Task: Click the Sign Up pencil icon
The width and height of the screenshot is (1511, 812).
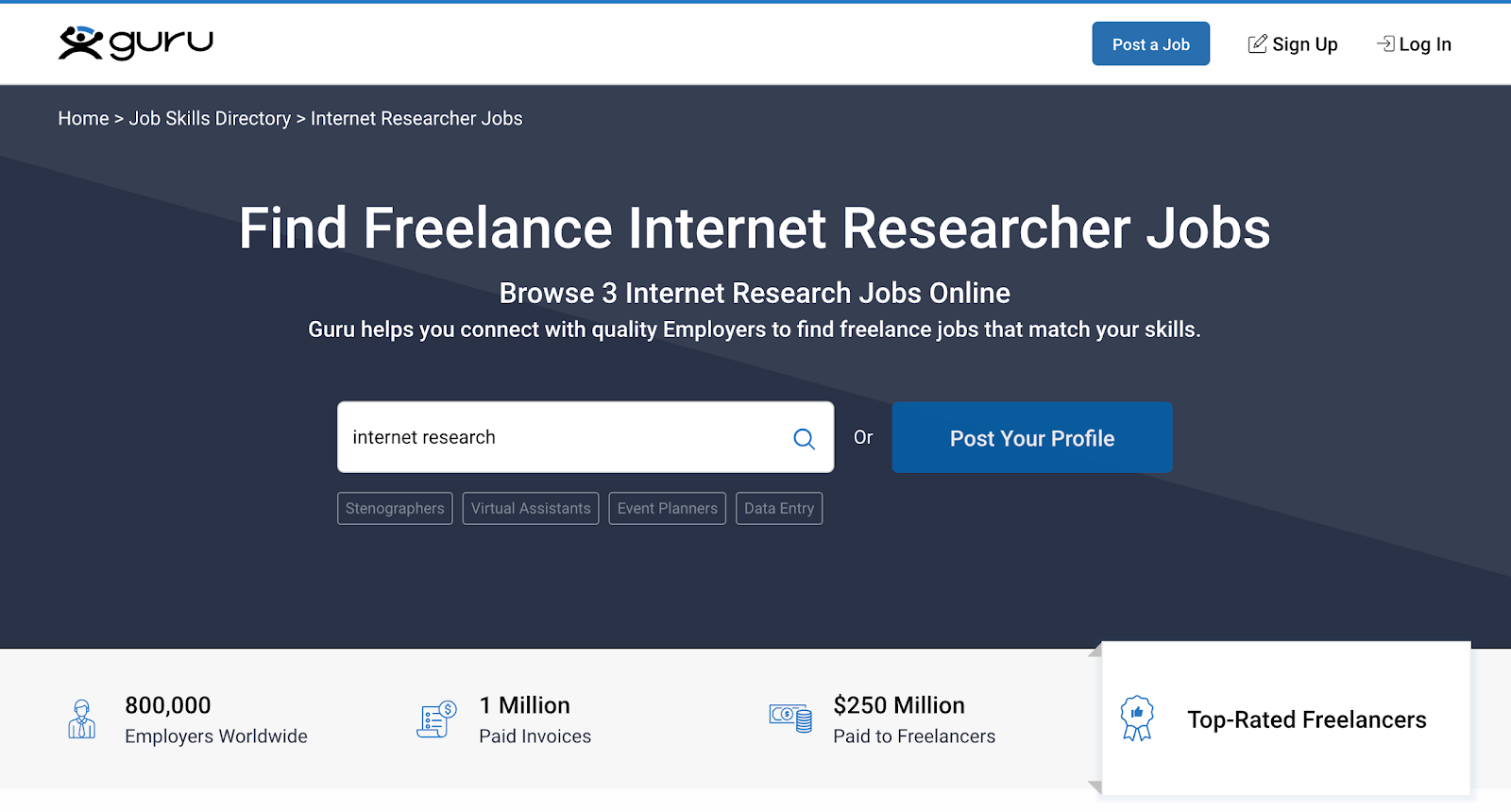Action: click(x=1257, y=44)
